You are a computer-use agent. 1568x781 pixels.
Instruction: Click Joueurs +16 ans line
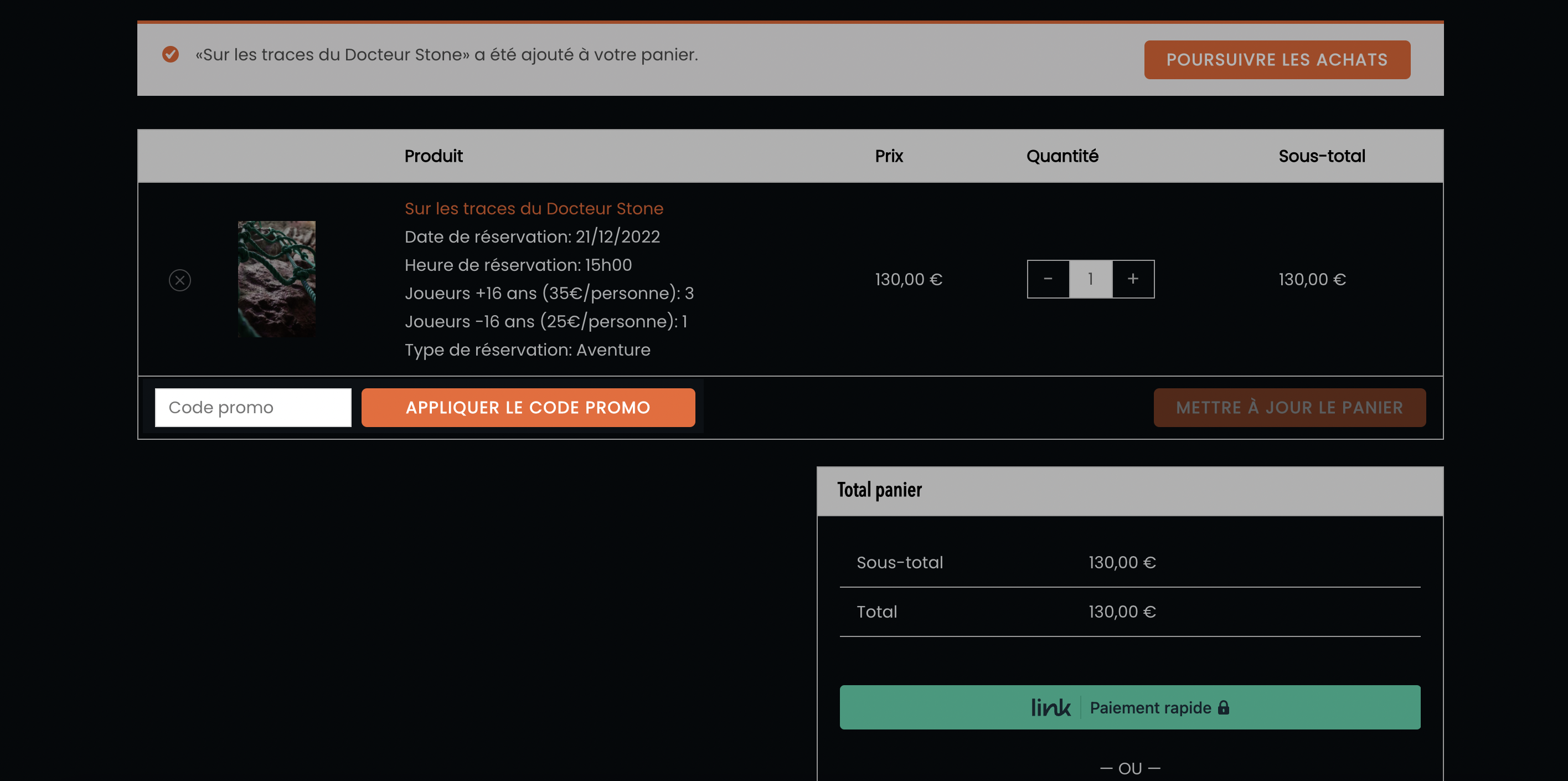549,293
